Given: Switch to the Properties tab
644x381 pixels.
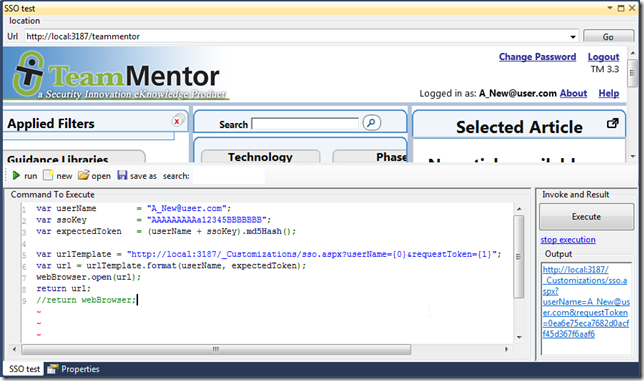Looking at the screenshot, I should 74,369.
